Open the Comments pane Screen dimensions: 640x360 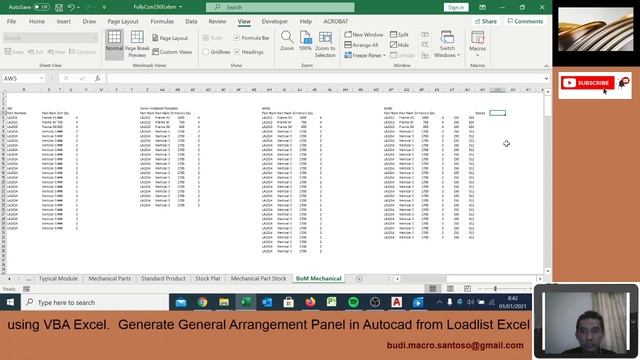(x=525, y=21)
